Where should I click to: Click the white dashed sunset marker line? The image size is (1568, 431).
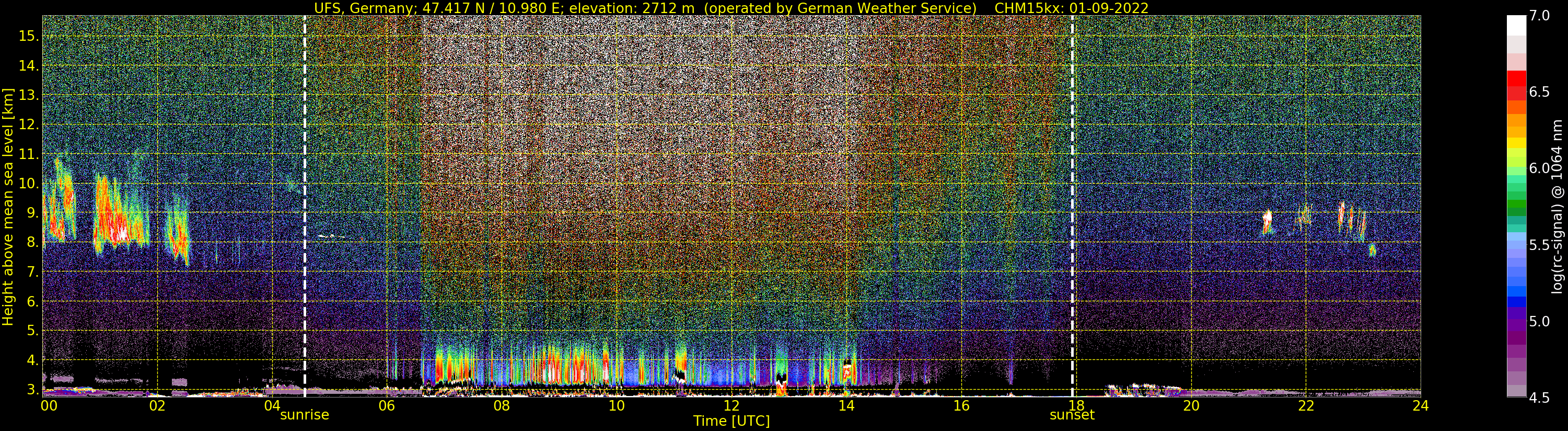click(x=1072, y=206)
